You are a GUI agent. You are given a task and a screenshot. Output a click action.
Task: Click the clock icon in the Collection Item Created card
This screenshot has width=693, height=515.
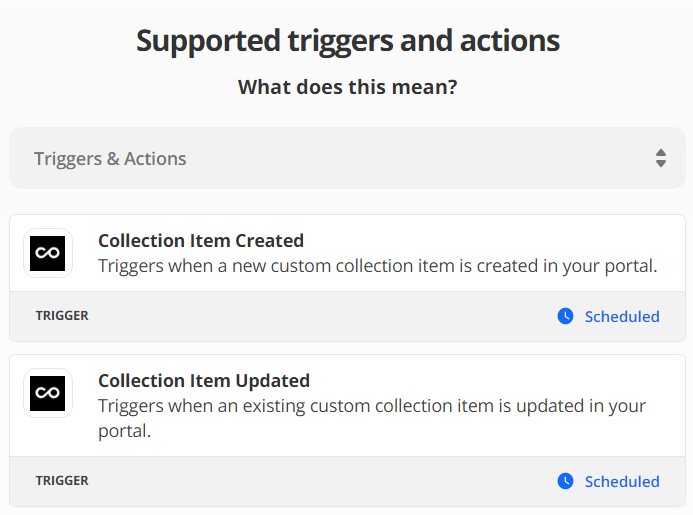[x=565, y=316]
